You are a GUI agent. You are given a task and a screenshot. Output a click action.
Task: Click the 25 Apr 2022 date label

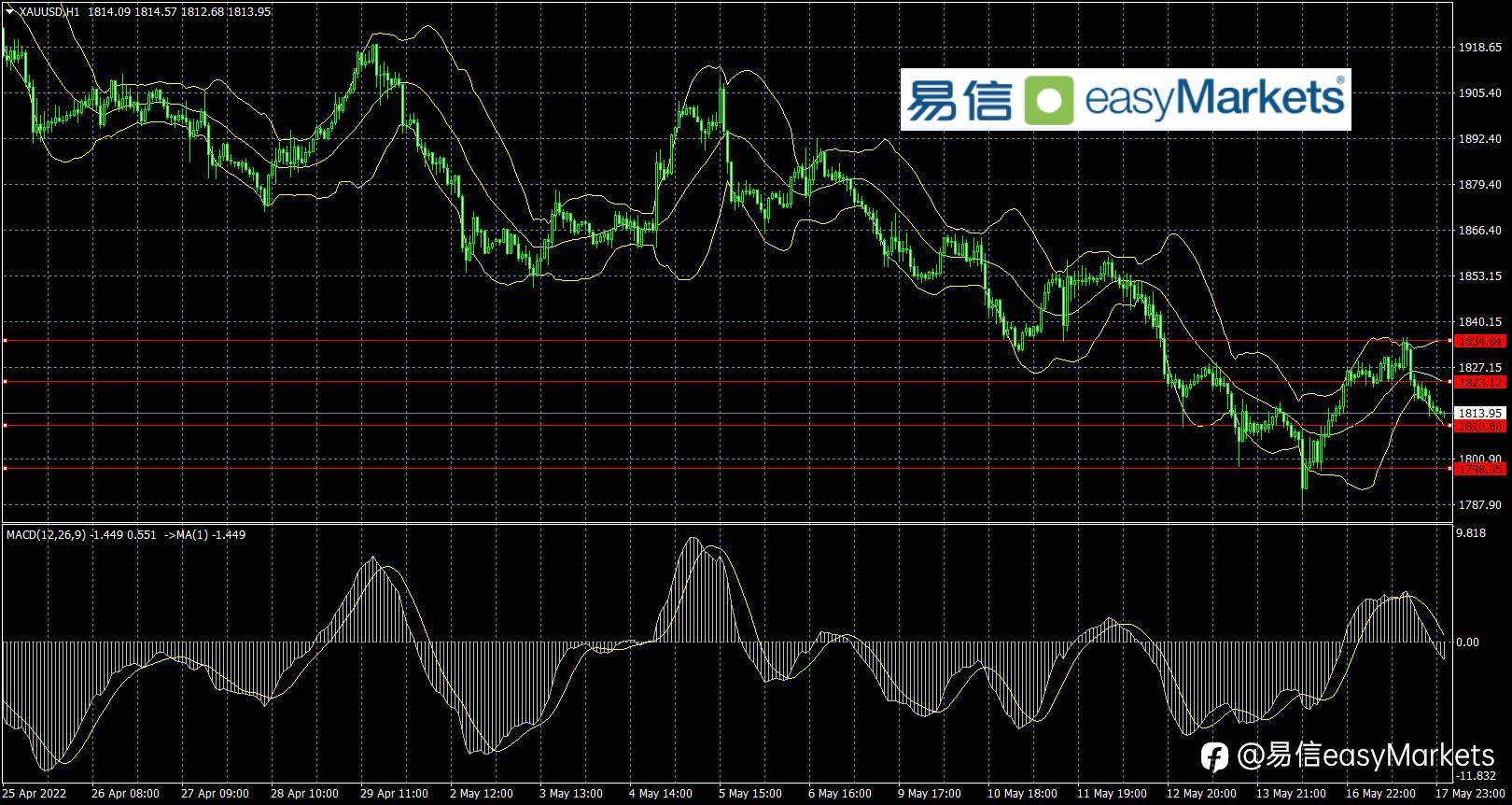coord(35,794)
